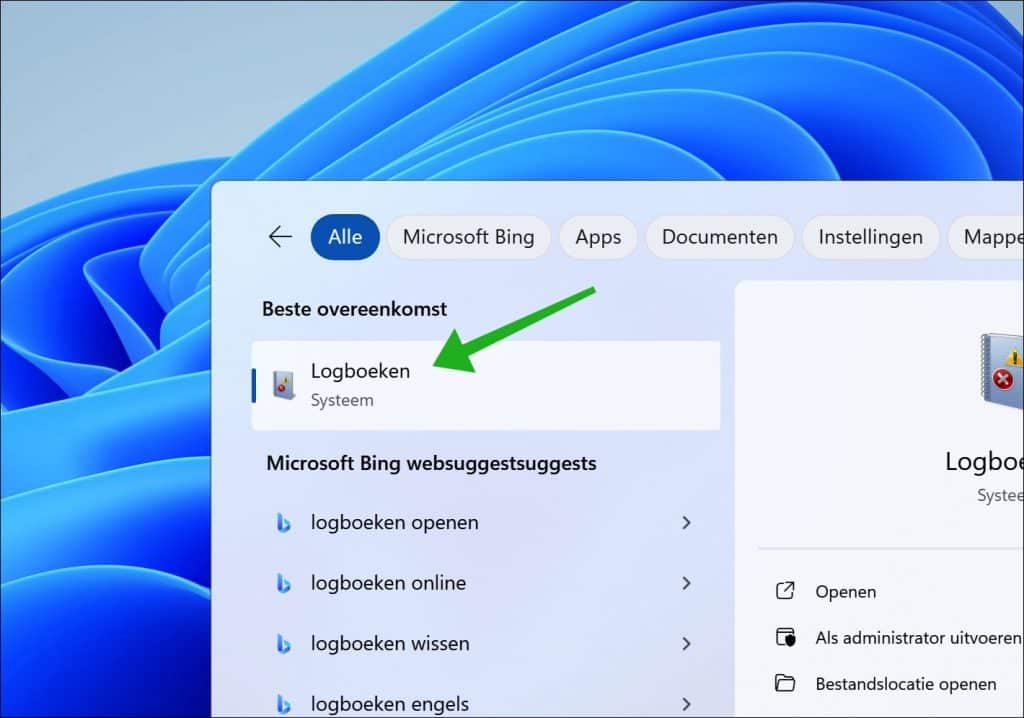Choose Als administrator uitvoeren
The width and height of the screenshot is (1024, 718).
click(x=918, y=638)
